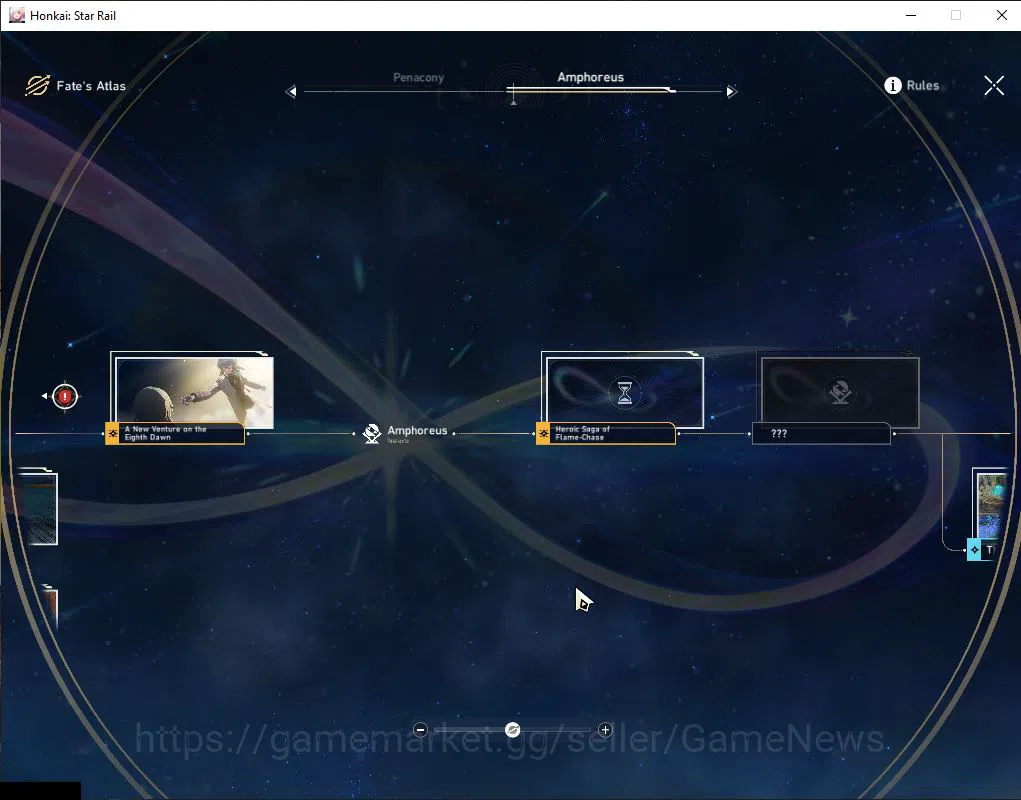Open Heroic Saga of Flame-Chase thumbnail
1021x800 pixels.
click(x=625, y=393)
